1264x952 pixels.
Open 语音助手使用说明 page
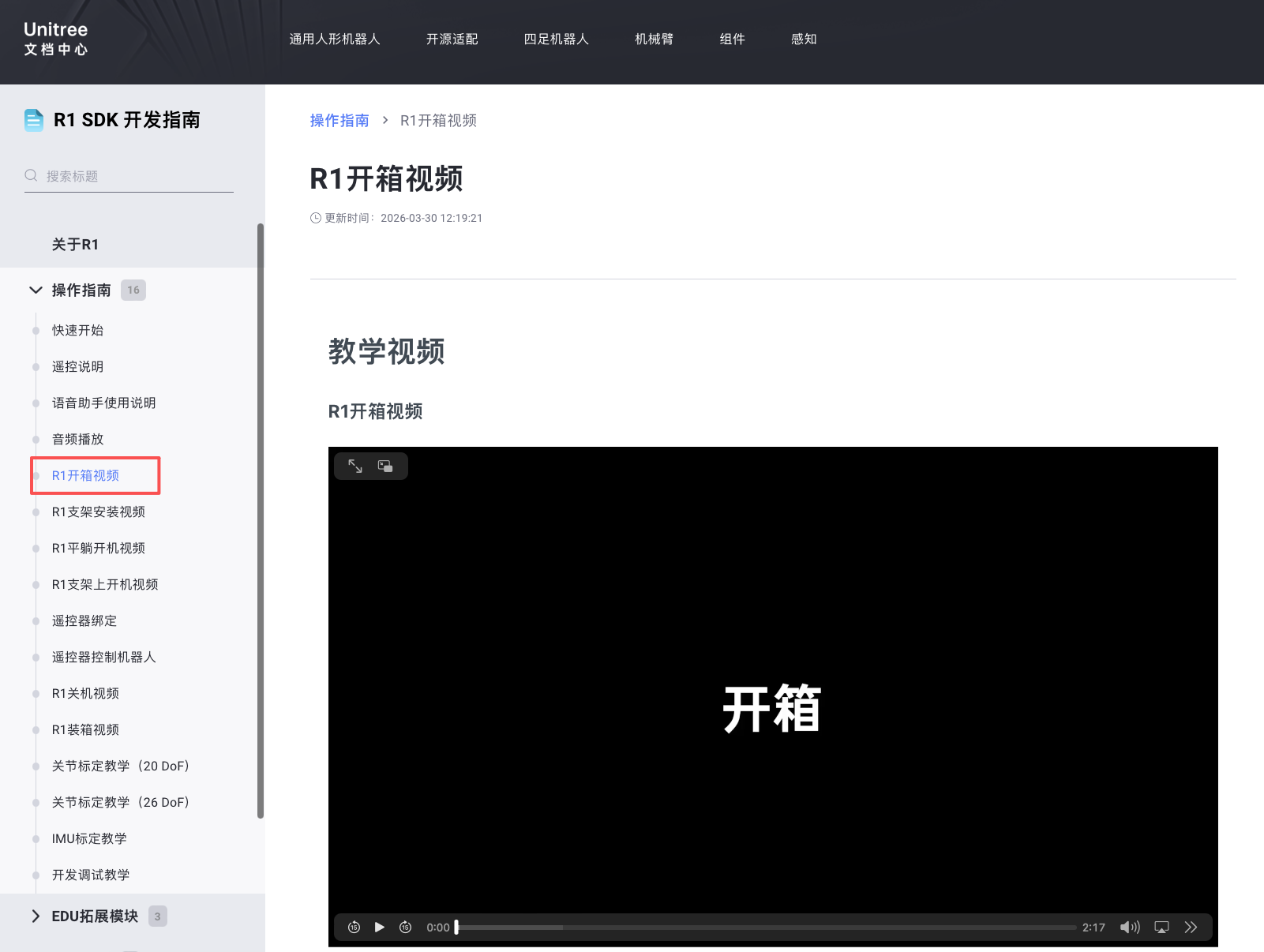[x=103, y=403]
